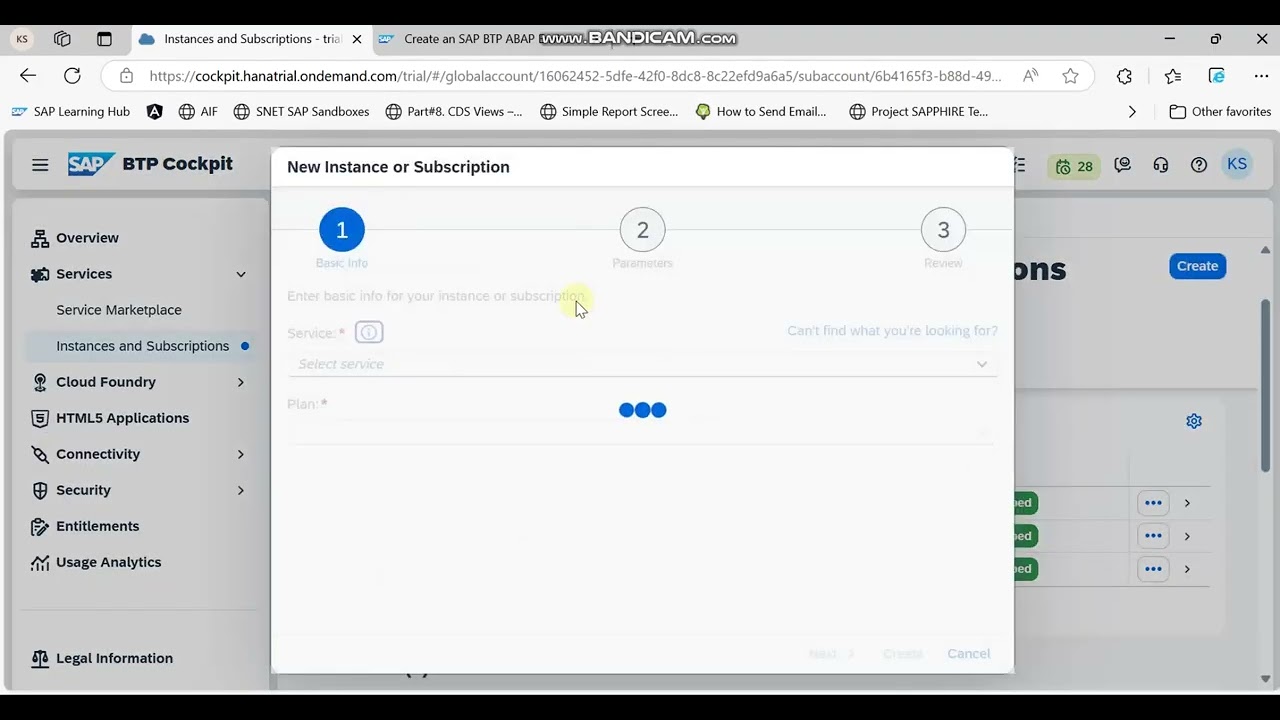Viewport: 1280px width, 720px height.
Task: Open the BTP Cockpit hamburger menu
Action: point(40,165)
